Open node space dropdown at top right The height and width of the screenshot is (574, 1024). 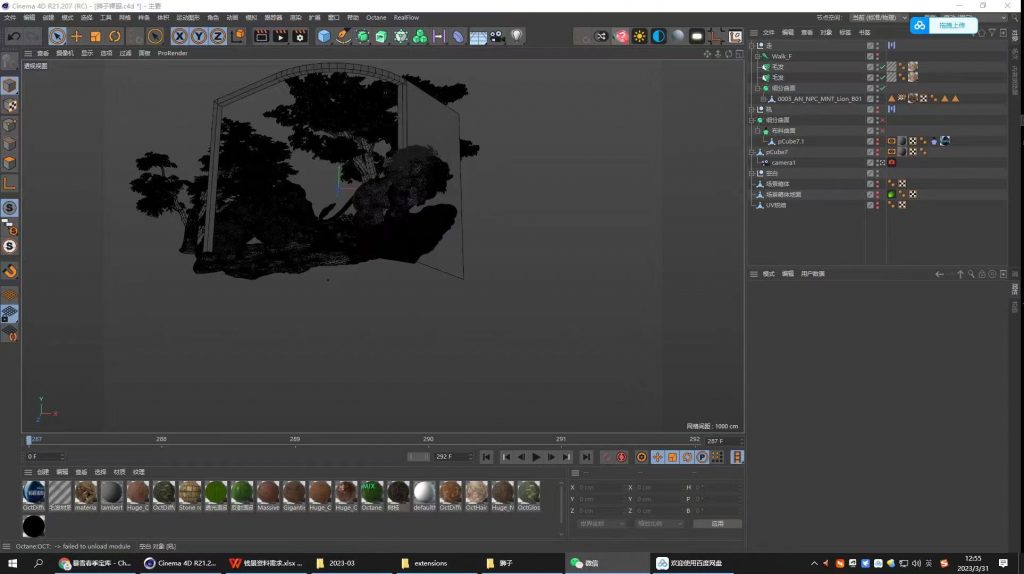[878, 18]
